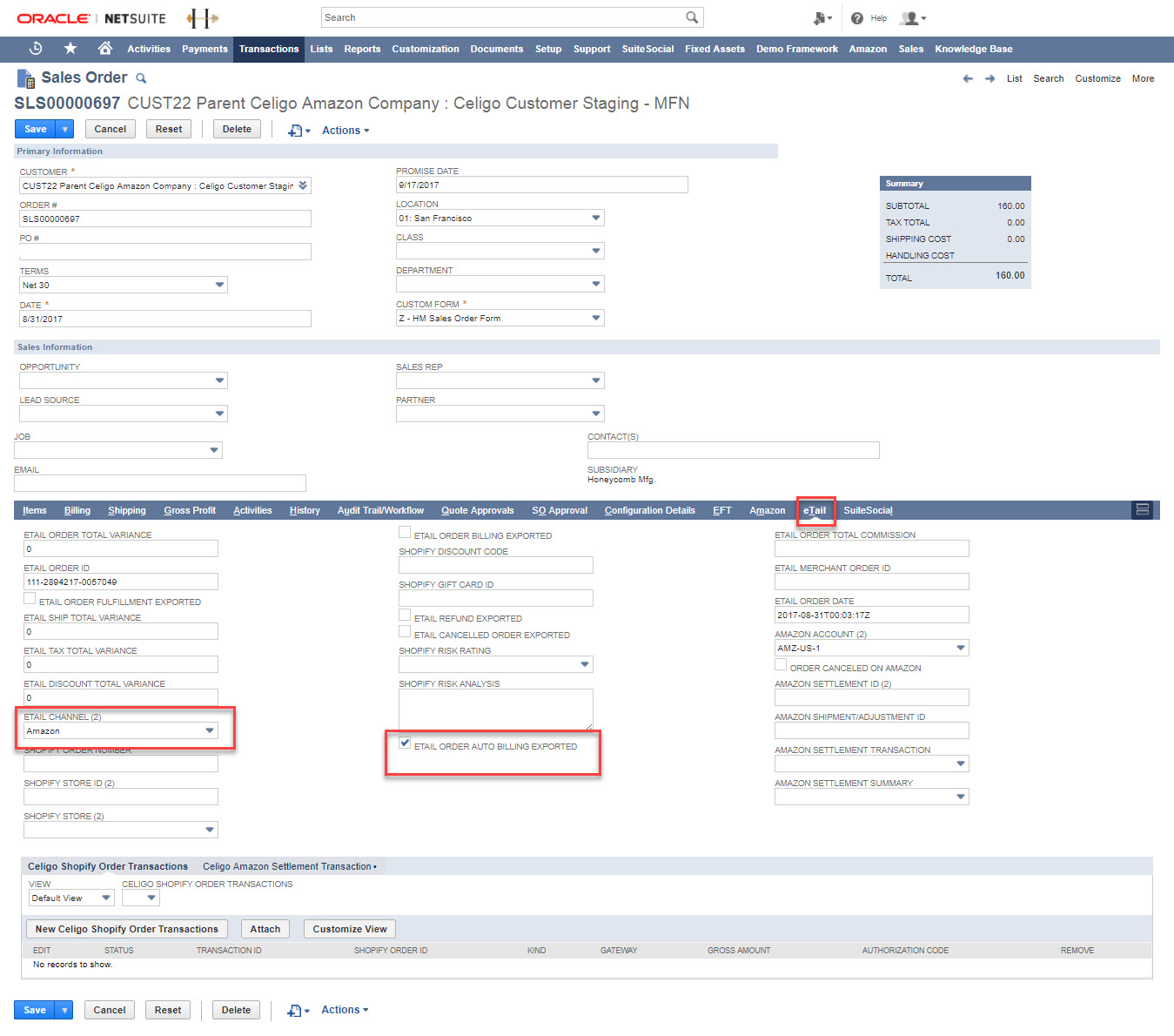Go to the next record arrow
1174x1036 pixels.
coord(990,78)
